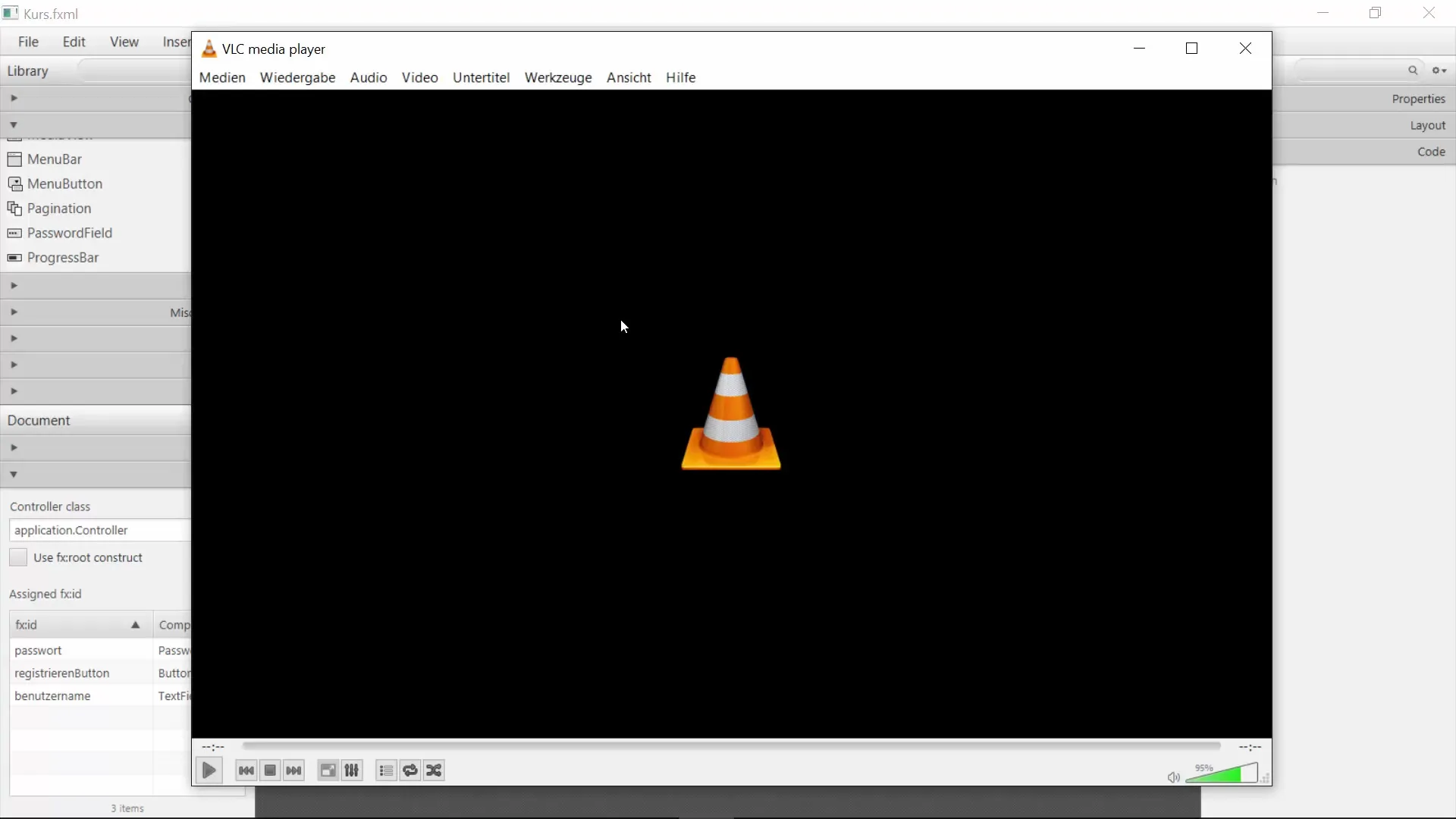Enable Use fx:root construct checkbox
1456x819 pixels.
(18, 557)
